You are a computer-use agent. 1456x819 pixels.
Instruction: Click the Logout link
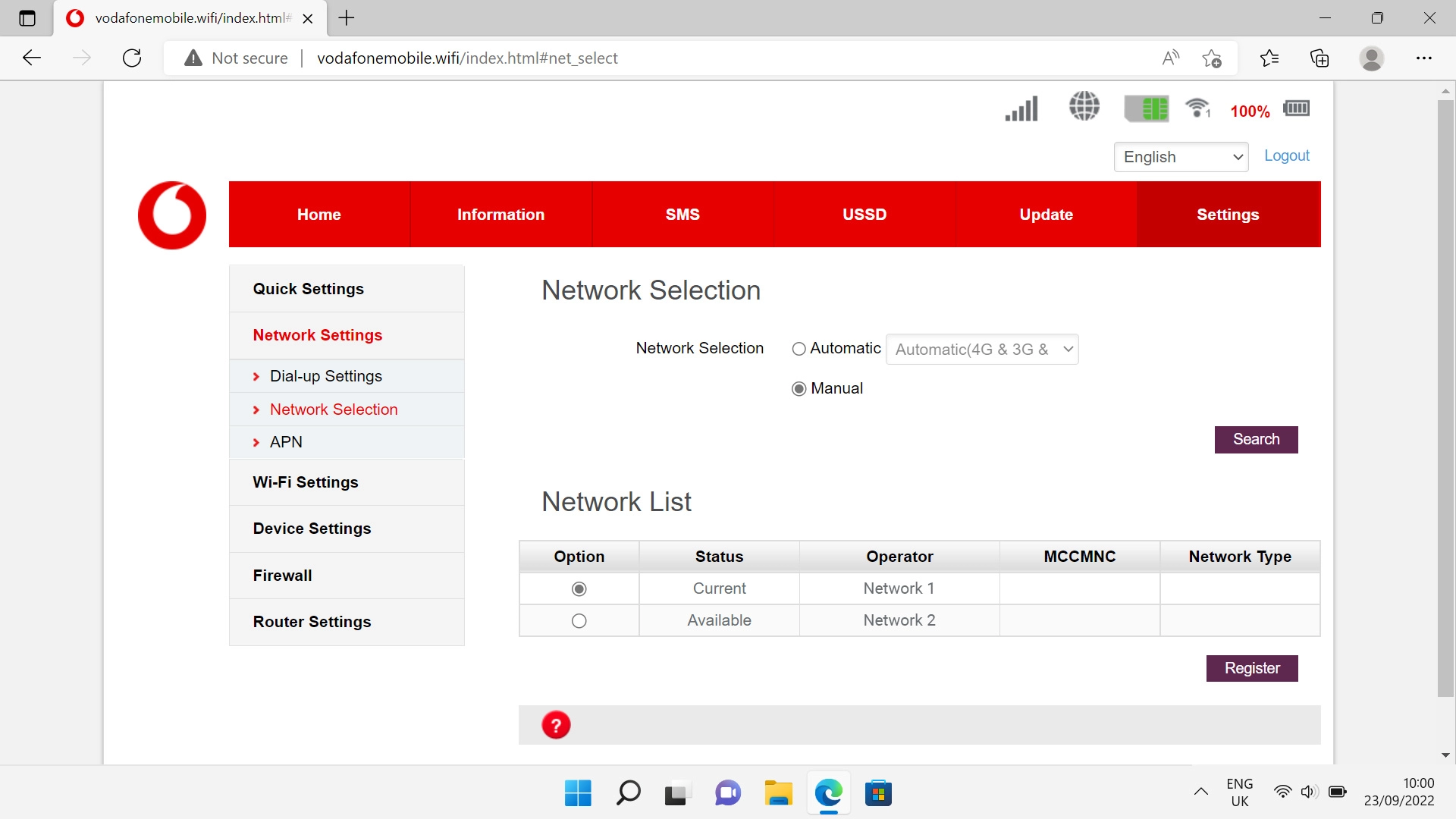[x=1286, y=155]
